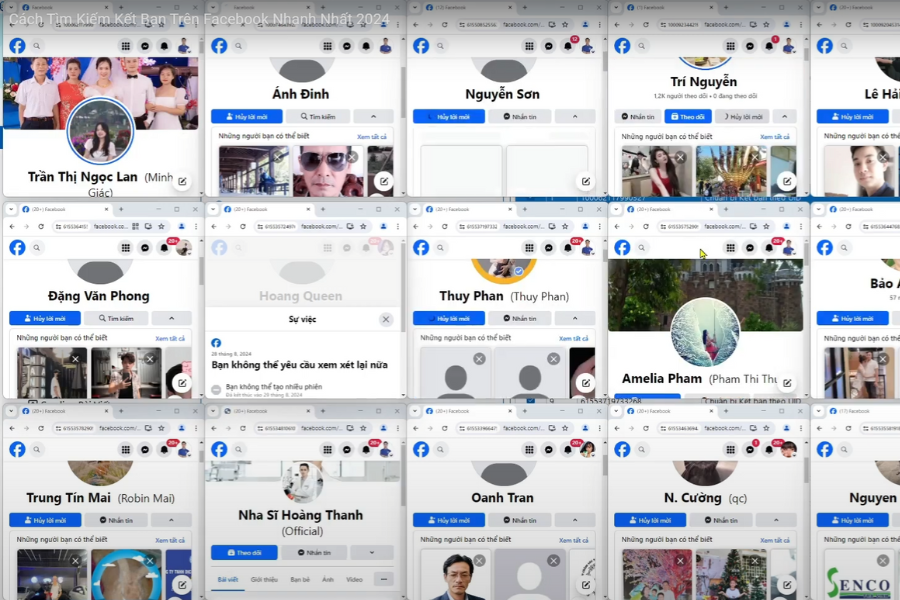Expand chevron beside Tìm kiếm on Ánh Đinh
900x600 pixels.
coord(373,117)
